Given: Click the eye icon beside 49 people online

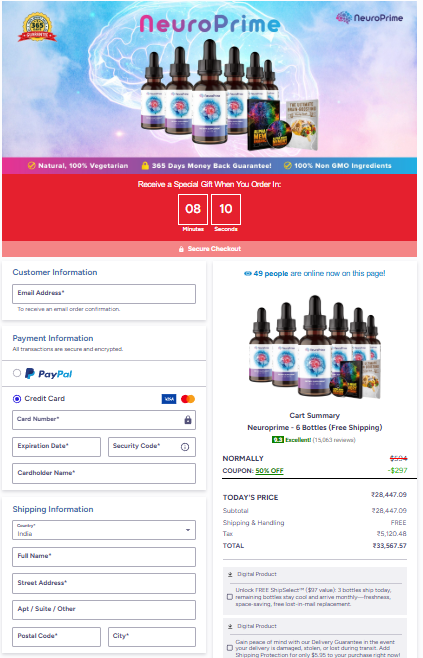Looking at the screenshot, I should click(248, 274).
